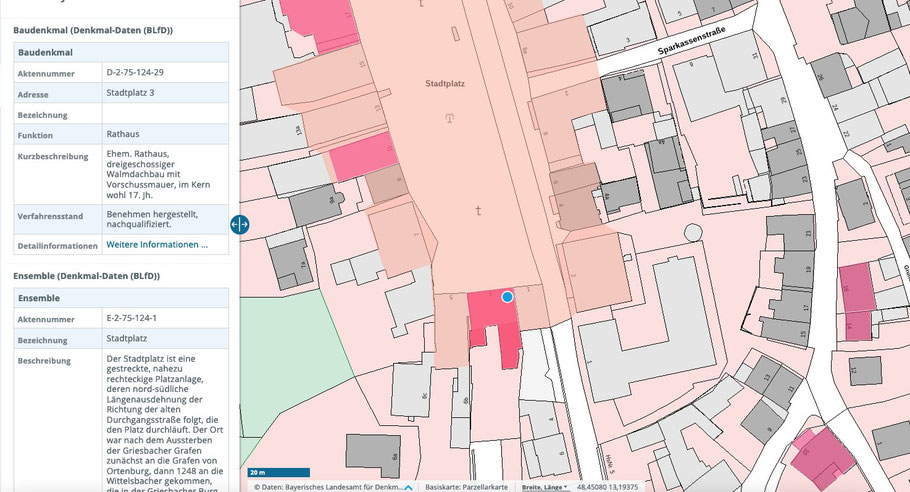
Task: Click the Bayerisches Landesamt data attribution text
Action: tap(328, 487)
